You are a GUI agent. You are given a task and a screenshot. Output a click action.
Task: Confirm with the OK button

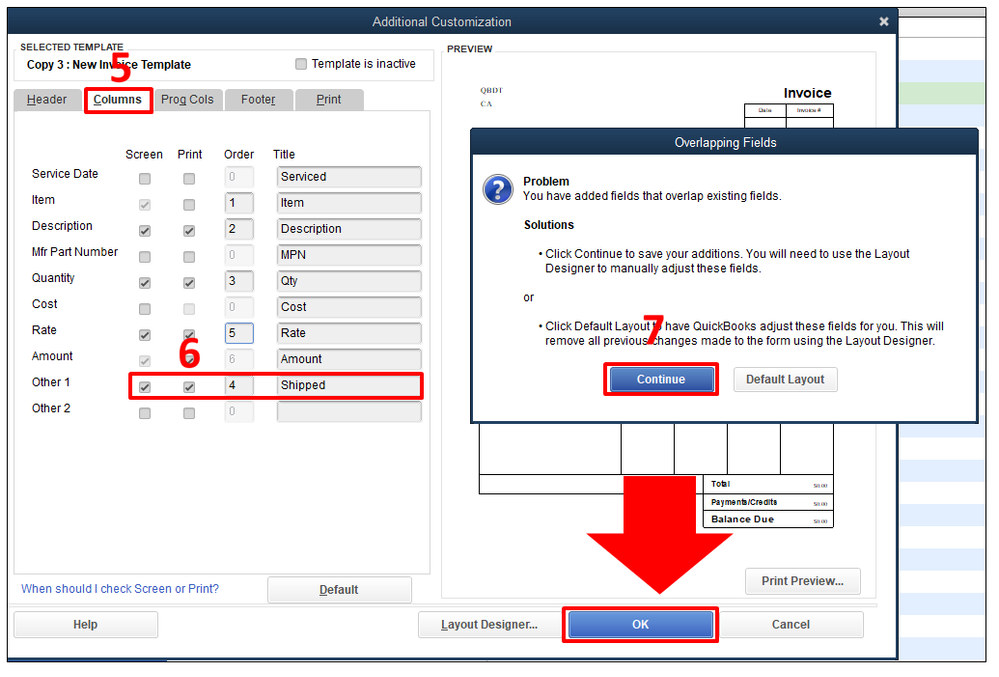coord(640,625)
